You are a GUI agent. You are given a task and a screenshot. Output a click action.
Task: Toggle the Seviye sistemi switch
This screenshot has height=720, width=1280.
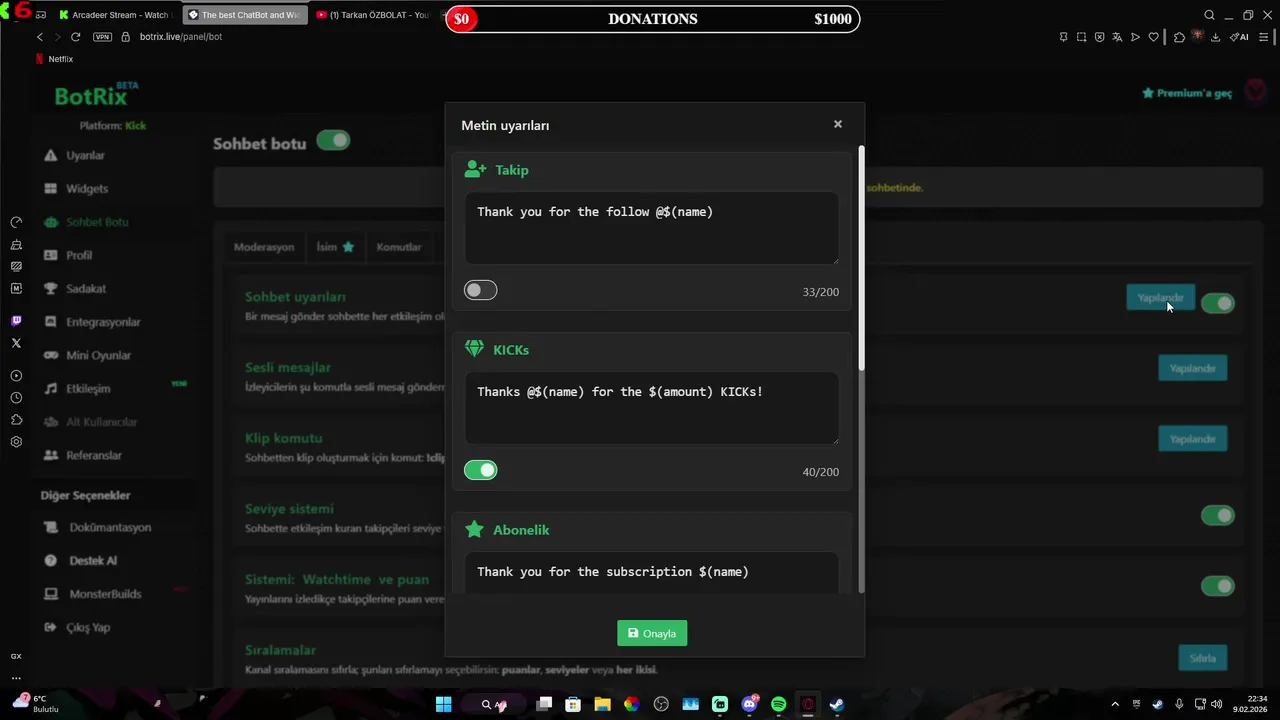click(x=1218, y=515)
